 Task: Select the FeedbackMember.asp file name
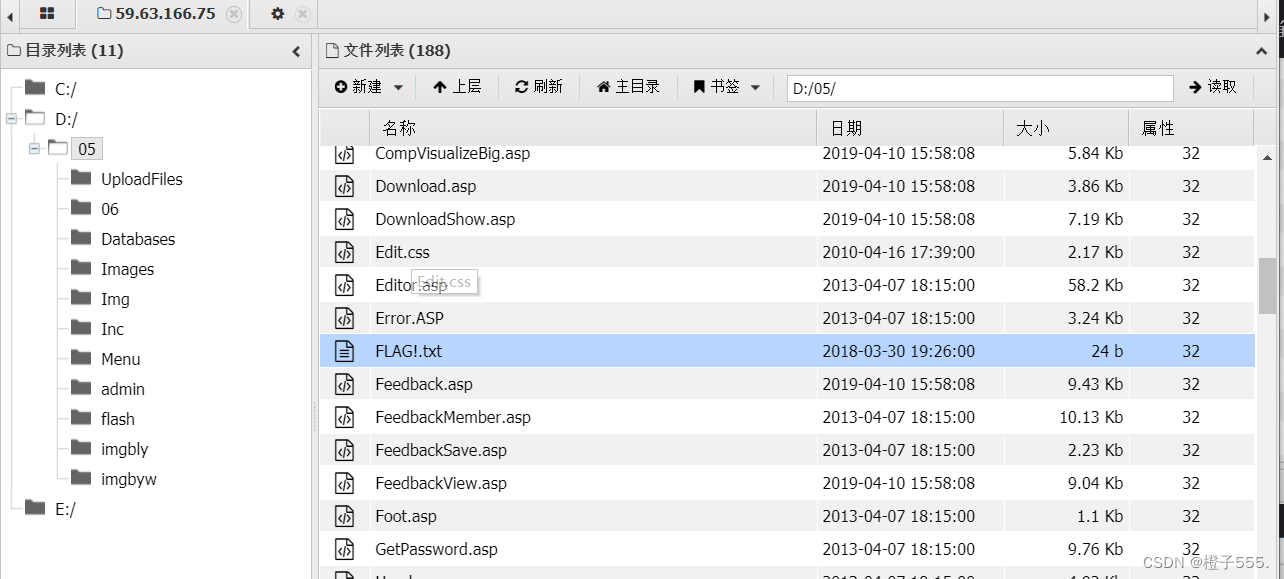click(453, 417)
